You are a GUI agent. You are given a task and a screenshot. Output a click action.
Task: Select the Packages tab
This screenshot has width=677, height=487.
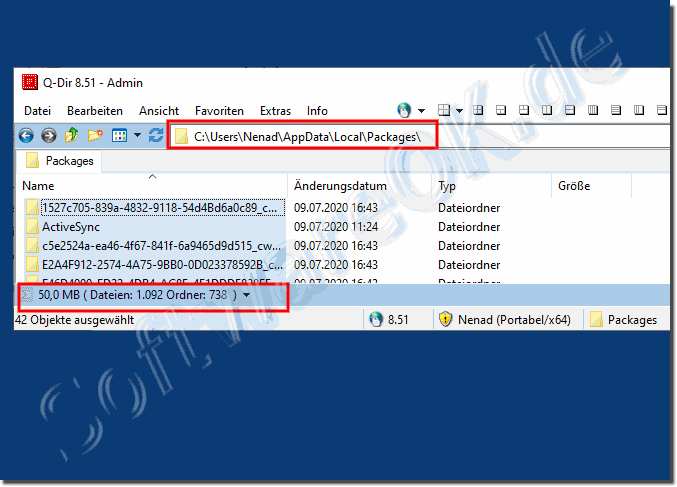[59, 161]
